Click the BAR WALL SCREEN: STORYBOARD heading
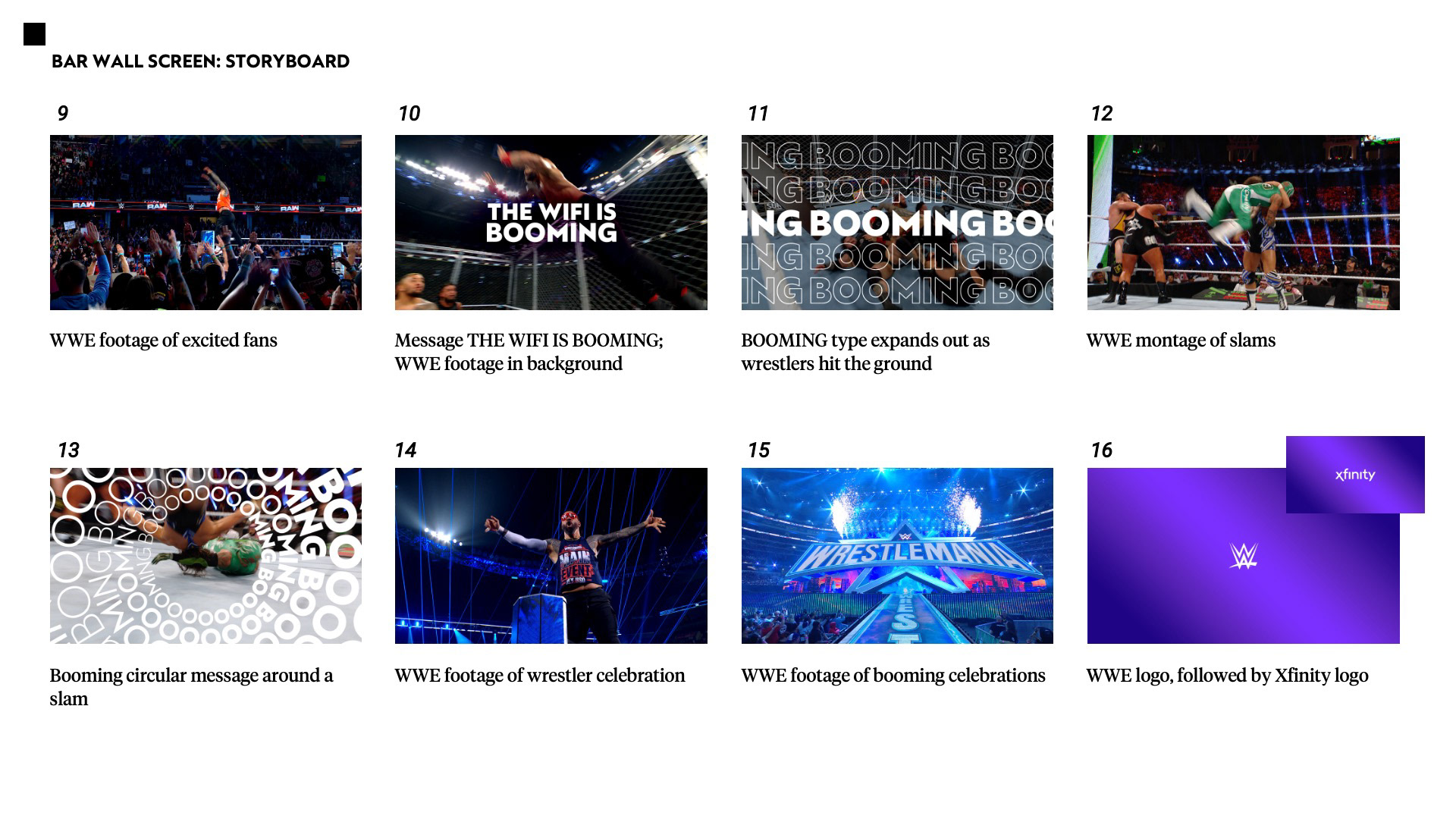Viewport: 1456px width, 819px height. (x=201, y=61)
